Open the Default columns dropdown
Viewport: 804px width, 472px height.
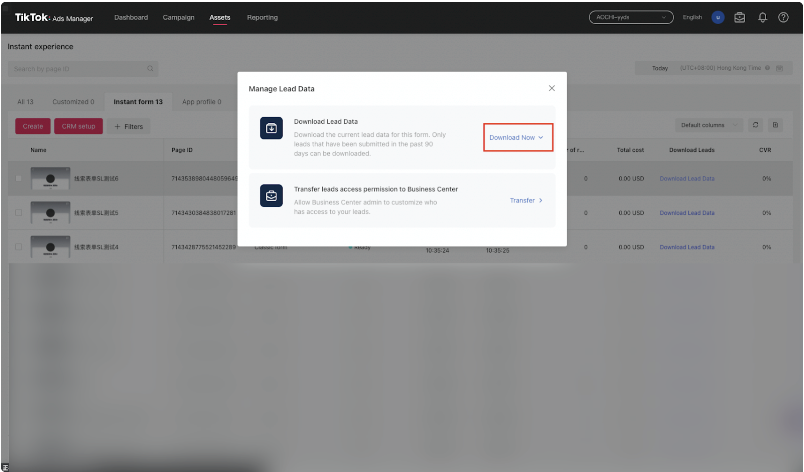pyautogui.click(x=708, y=125)
